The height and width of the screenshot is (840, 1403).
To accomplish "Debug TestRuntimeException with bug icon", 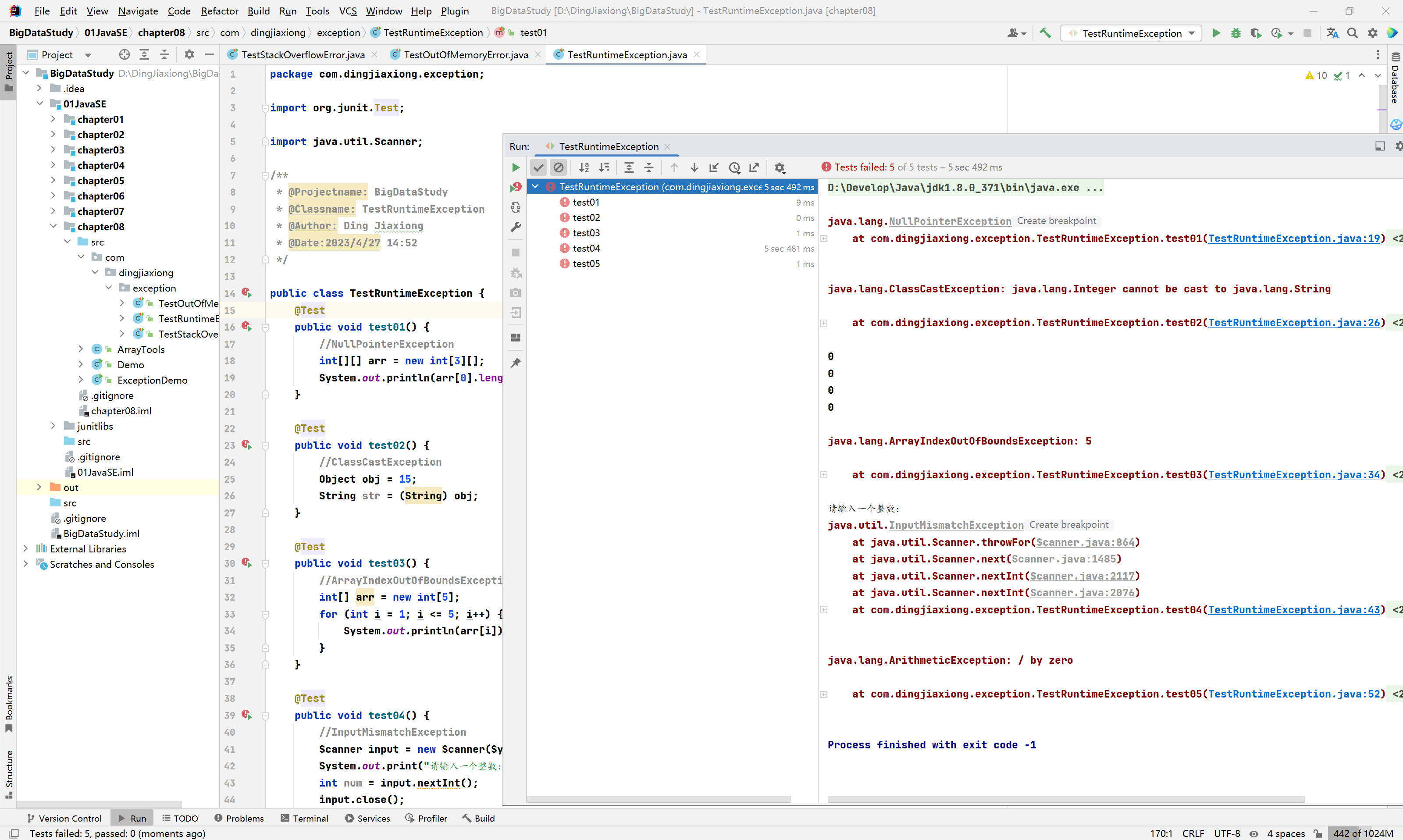I will [x=1236, y=33].
